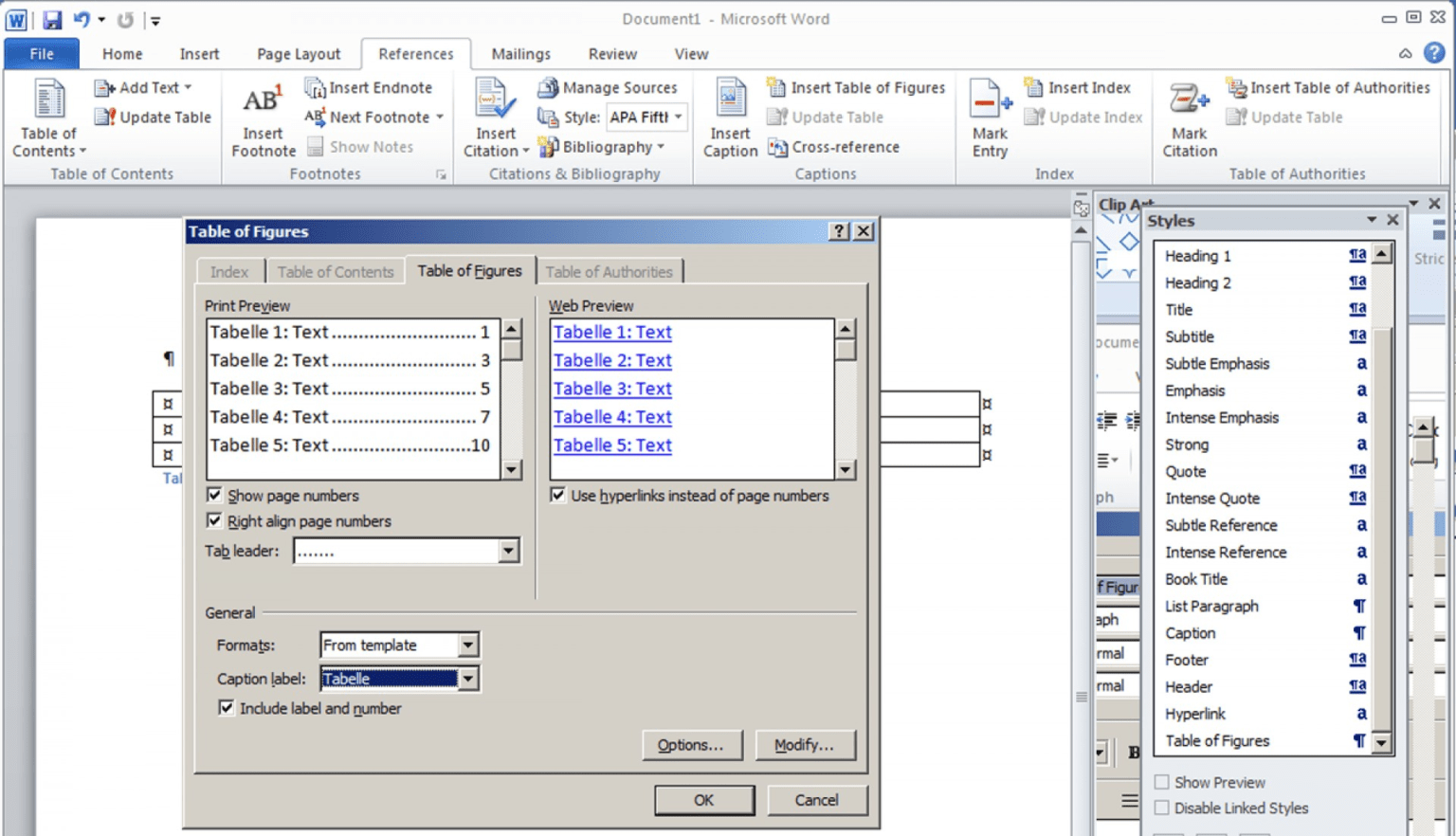Click the Tabelle 1: Text web preview link
This screenshot has width=1456, height=836.
[612, 332]
